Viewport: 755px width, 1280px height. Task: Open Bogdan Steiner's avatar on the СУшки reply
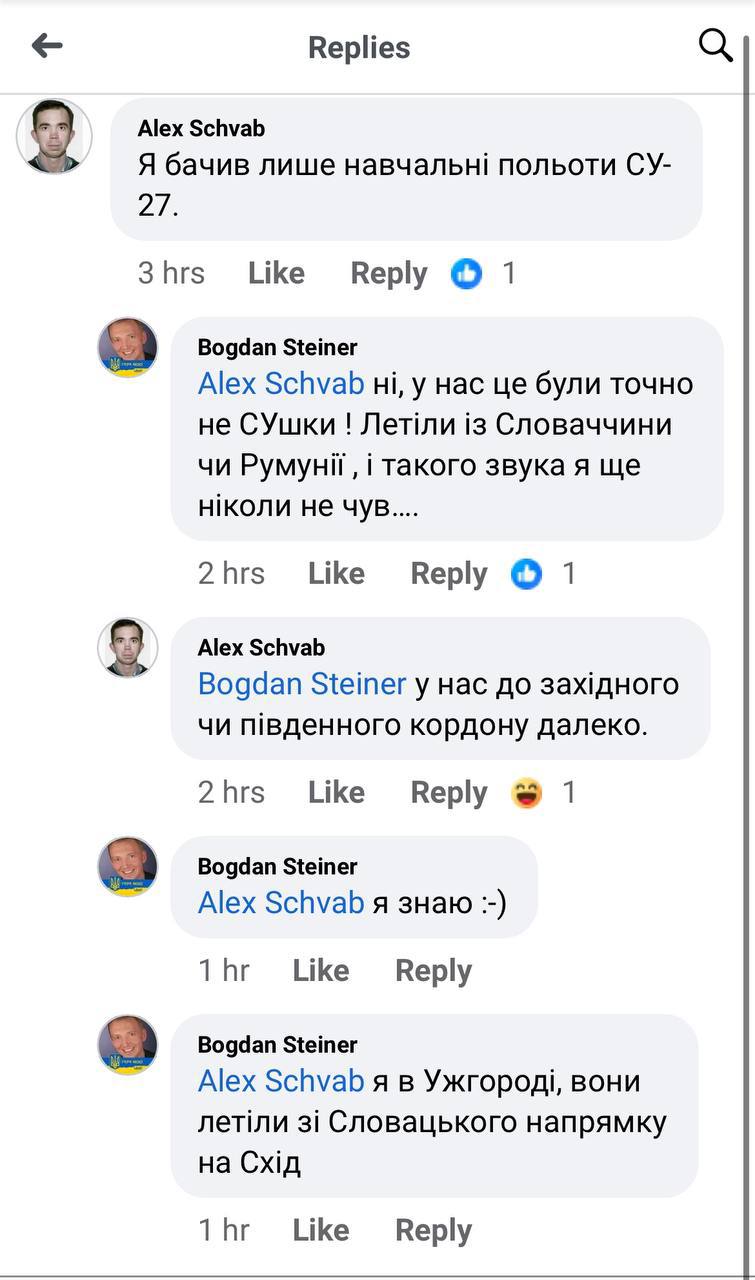pos(127,347)
